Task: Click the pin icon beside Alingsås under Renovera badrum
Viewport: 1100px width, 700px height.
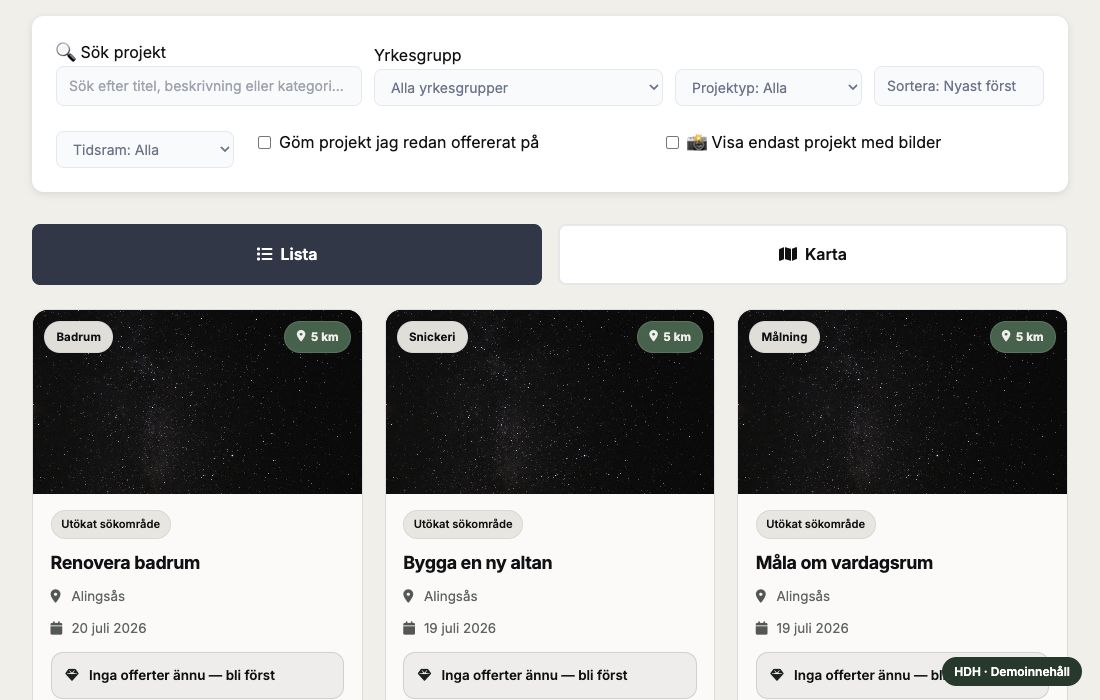Action: coord(55,596)
